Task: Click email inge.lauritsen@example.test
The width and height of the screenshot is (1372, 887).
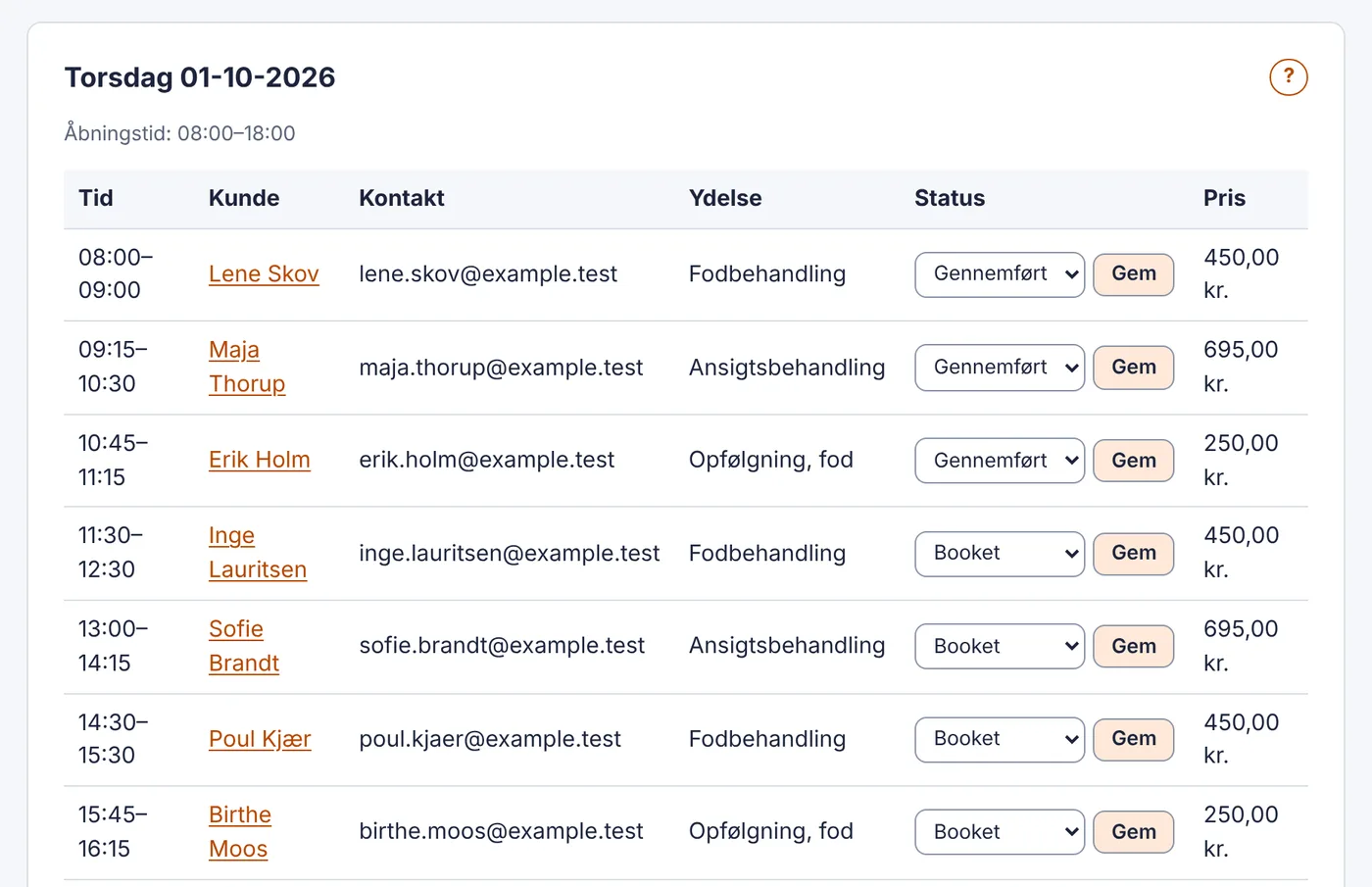Action: coord(510,554)
